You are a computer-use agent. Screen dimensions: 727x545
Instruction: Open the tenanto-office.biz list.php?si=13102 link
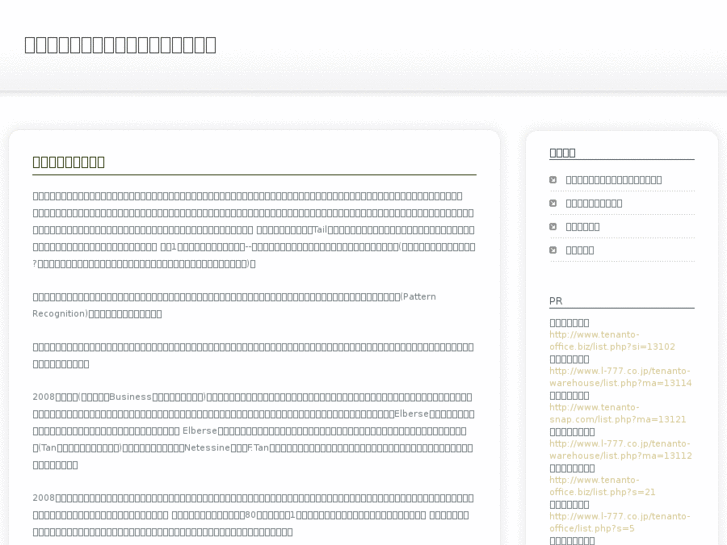(x=612, y=340)
